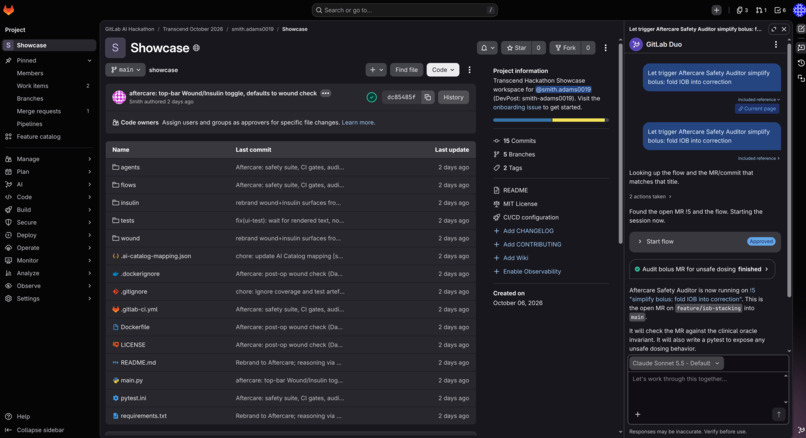Expand Build sidebar section
Viewport: 806px width, 438px height.
pyautogui.click(x=48, y=210)
